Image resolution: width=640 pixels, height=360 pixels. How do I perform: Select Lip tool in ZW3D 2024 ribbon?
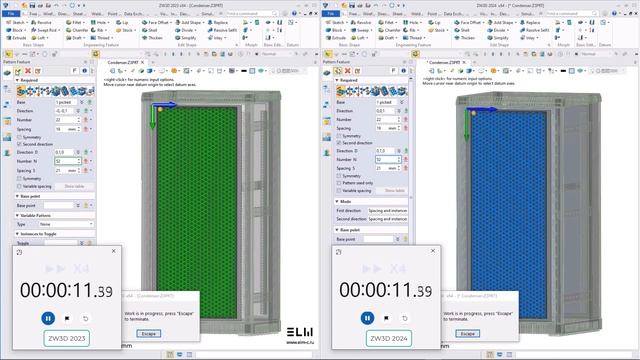pyautogui.click(x=434, y=22)
